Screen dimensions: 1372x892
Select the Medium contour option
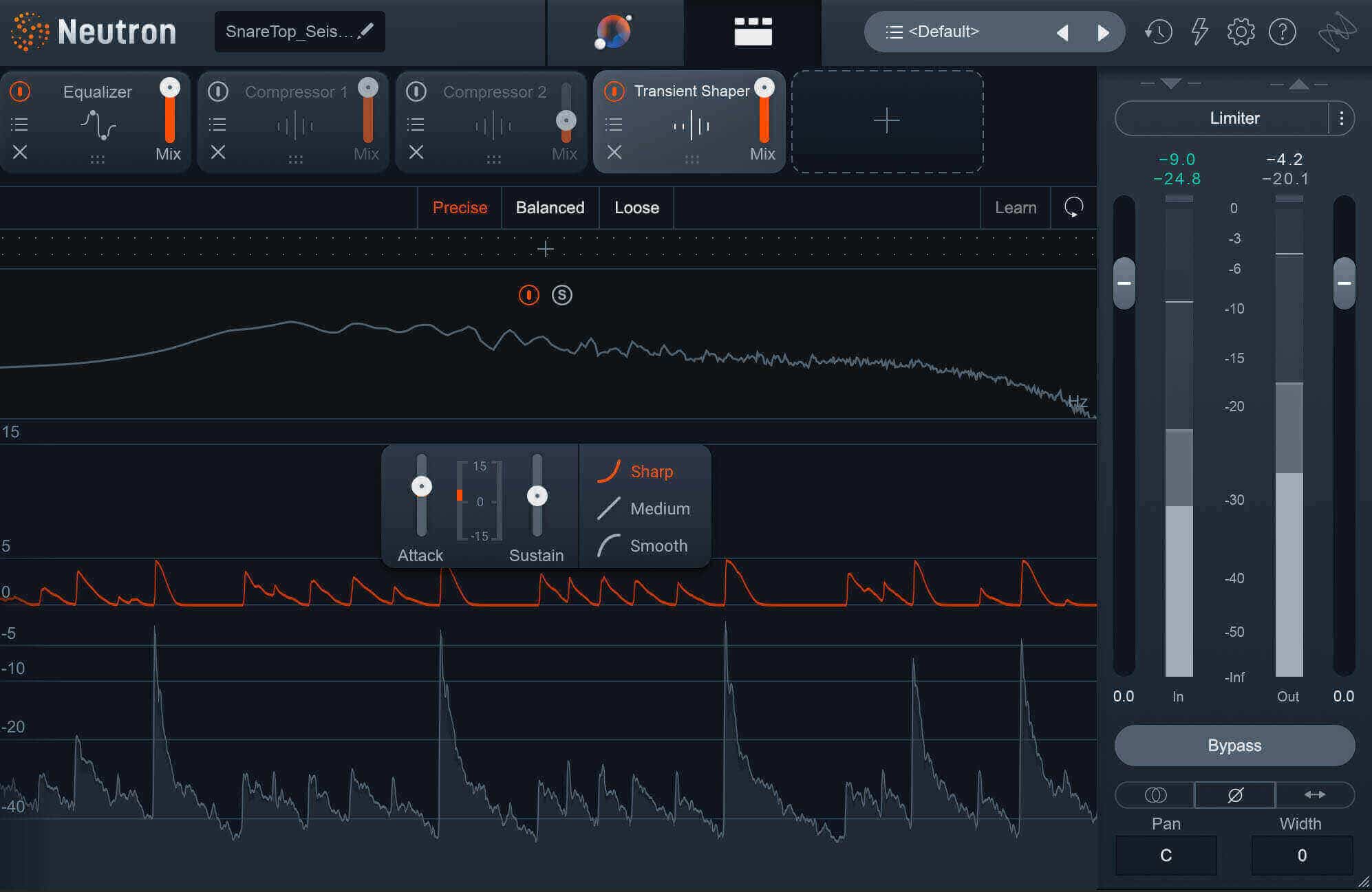click(643, 508)
